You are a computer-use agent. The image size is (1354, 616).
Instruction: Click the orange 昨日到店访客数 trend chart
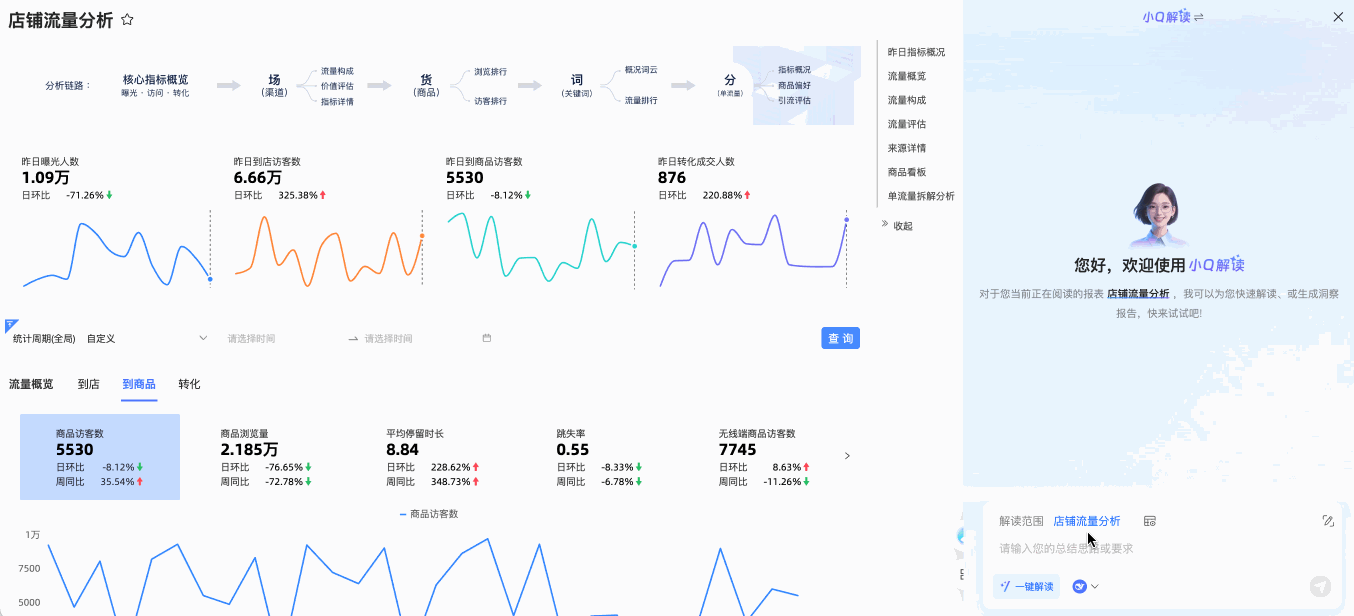(x=328, y=248)
